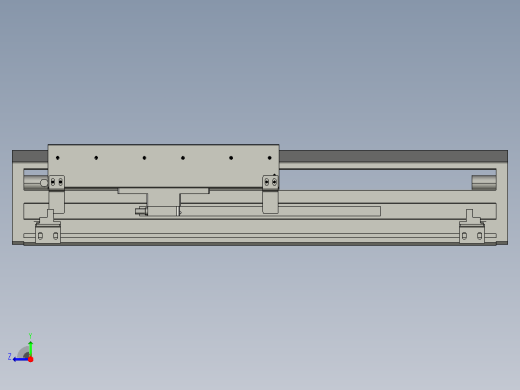Image resolution: width=520 pixels, height=390 pixels.
Task: Click the red origin dot of the triad
Action: coord(31,359)
